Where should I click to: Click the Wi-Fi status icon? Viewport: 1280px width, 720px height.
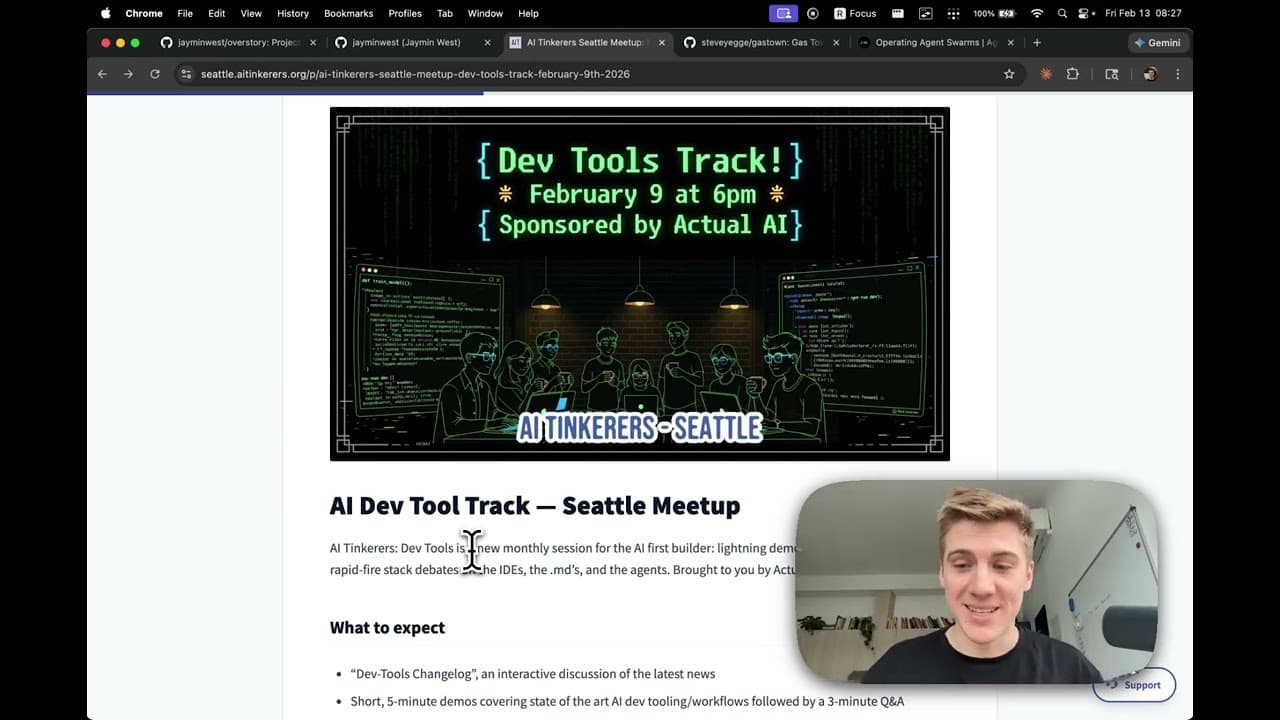[x=1037, y=13]
